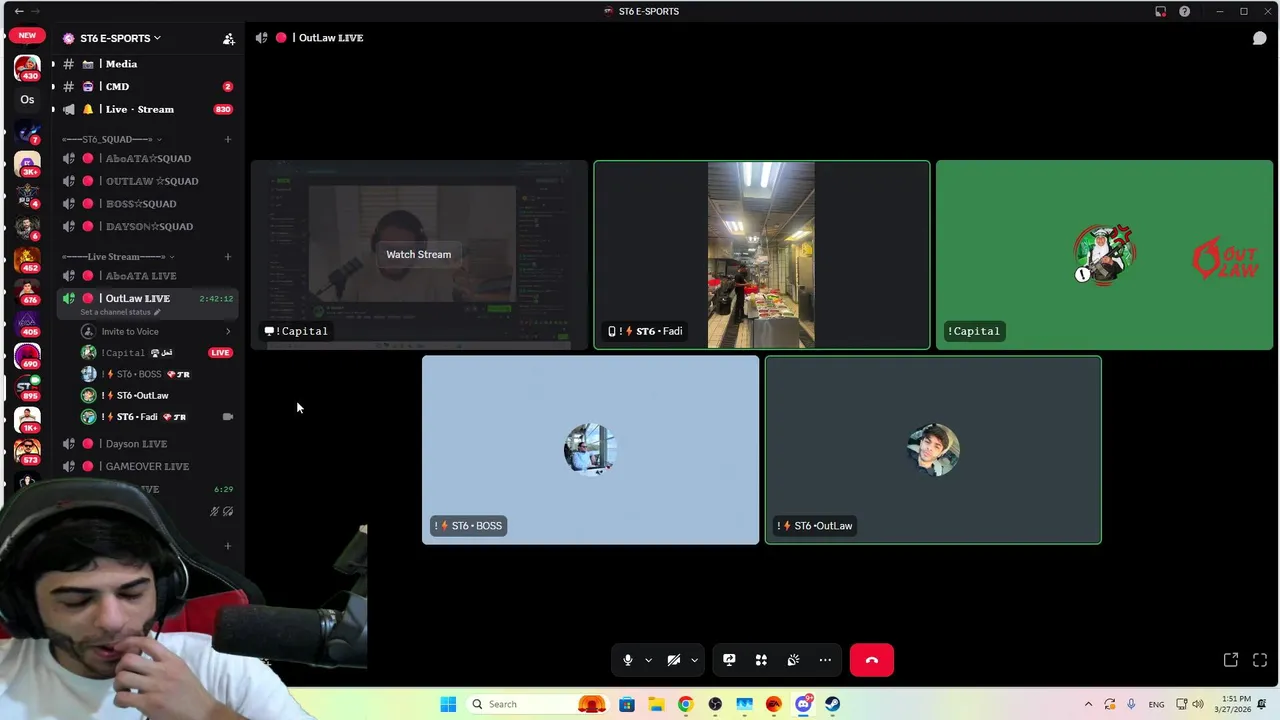Viewport: 1280px width, 720px height.
Task: Select !Capital user in voice list
Action: [x=156, y=353]
